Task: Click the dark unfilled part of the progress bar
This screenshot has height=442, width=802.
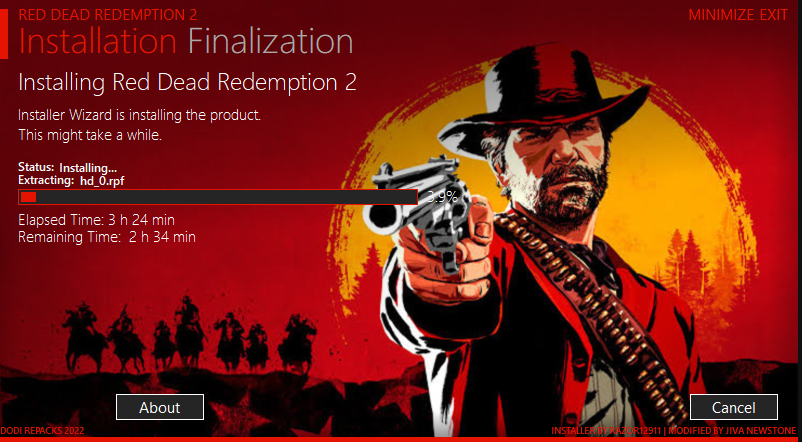Action: (227, 197)
